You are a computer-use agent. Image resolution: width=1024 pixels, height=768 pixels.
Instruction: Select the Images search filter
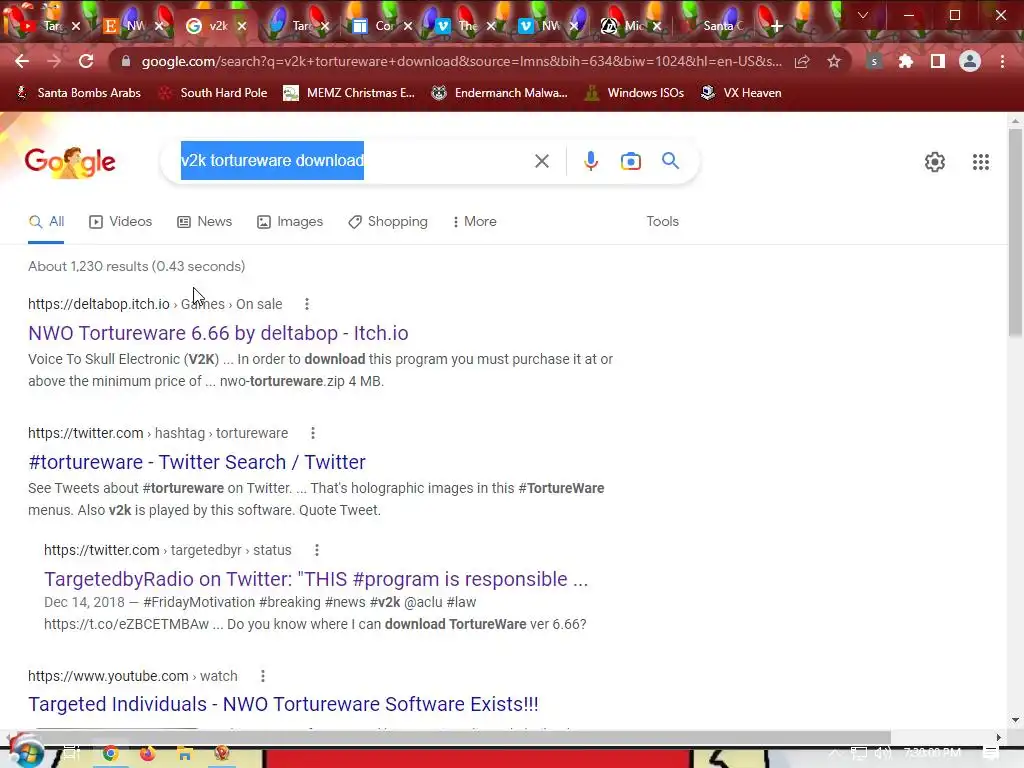(x=290, y=221)
